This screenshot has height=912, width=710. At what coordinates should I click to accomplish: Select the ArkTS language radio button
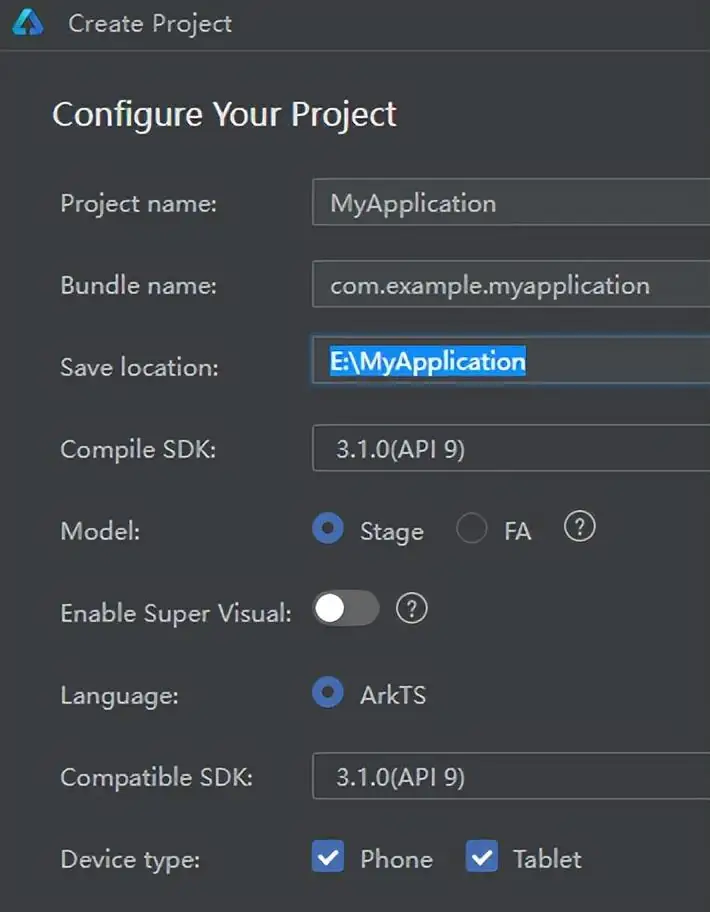[328, 693]
